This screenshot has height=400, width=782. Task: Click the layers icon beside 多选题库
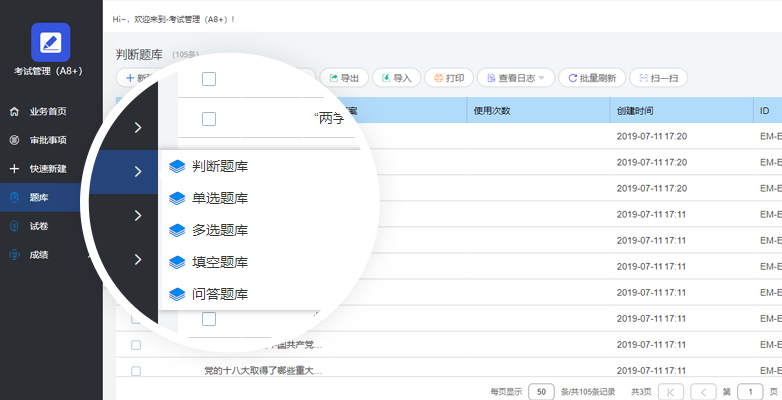pyautogui.click(x=177, y=230)
